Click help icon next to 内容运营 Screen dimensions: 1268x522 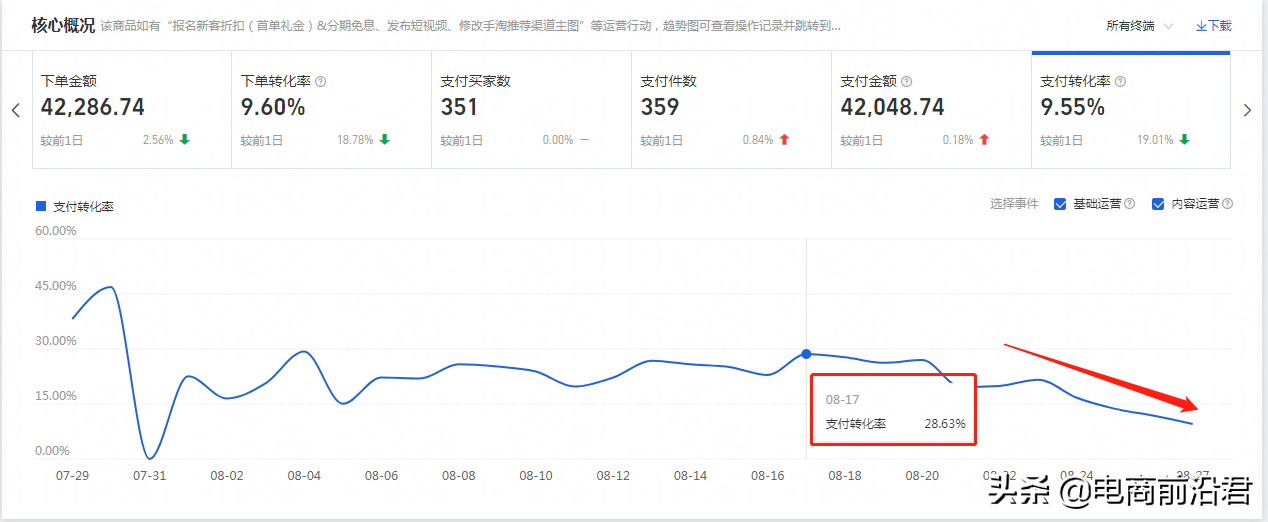click(1227, 204)
